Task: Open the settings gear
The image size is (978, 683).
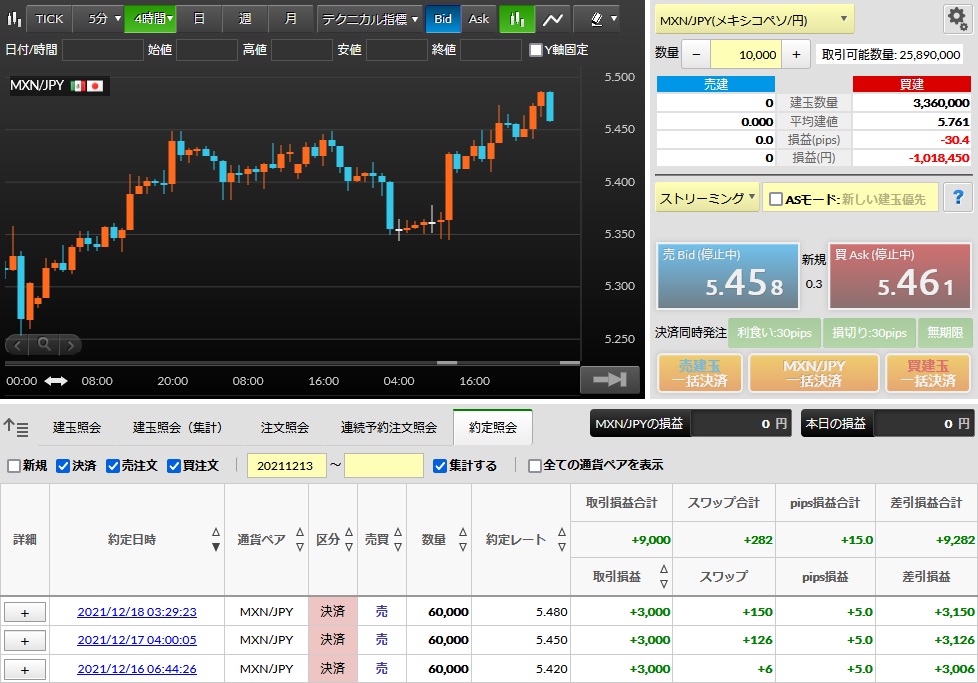Action: pyautogui.click(x=957, y=19)
